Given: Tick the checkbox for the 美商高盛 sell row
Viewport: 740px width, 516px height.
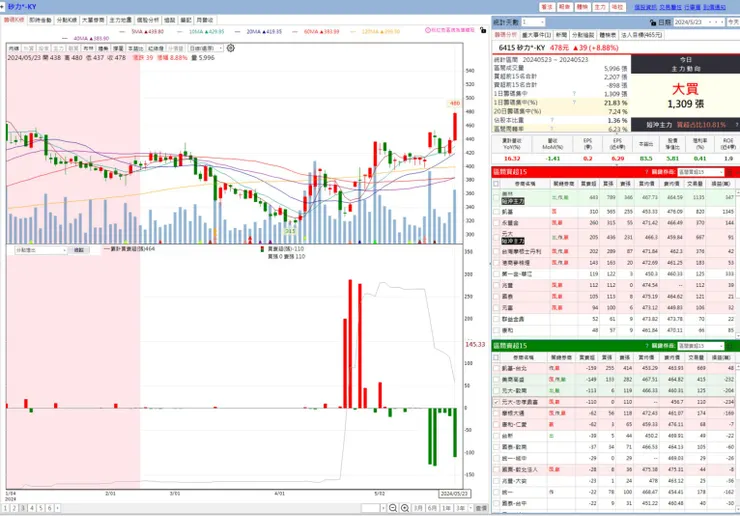Looking at the screenshot, I should click(x=496, y=379).
